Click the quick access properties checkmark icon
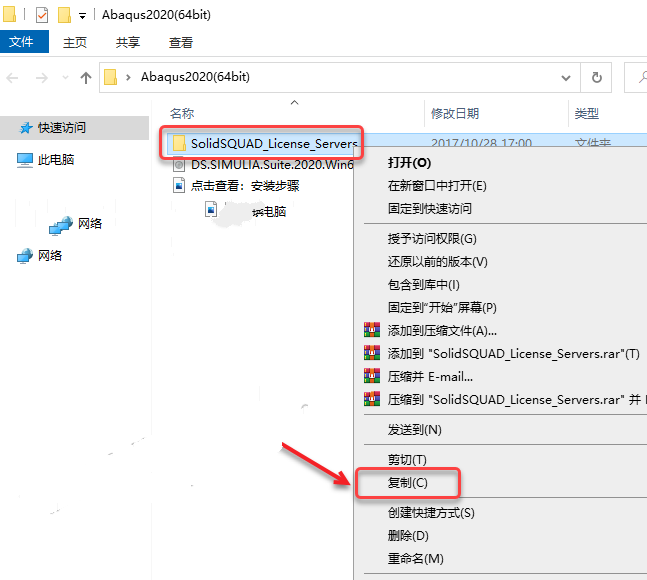Screen dimensions: 647x580 click(x=42, y=15)
